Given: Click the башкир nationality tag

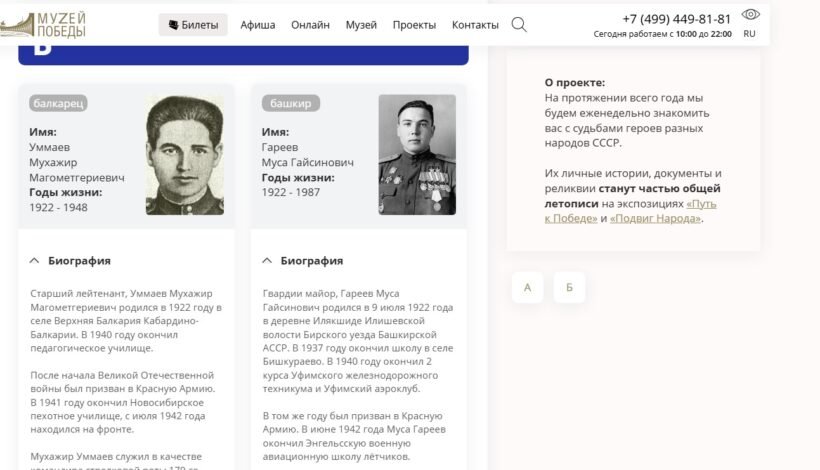Looking at the screenshot, I should point(290,103).
